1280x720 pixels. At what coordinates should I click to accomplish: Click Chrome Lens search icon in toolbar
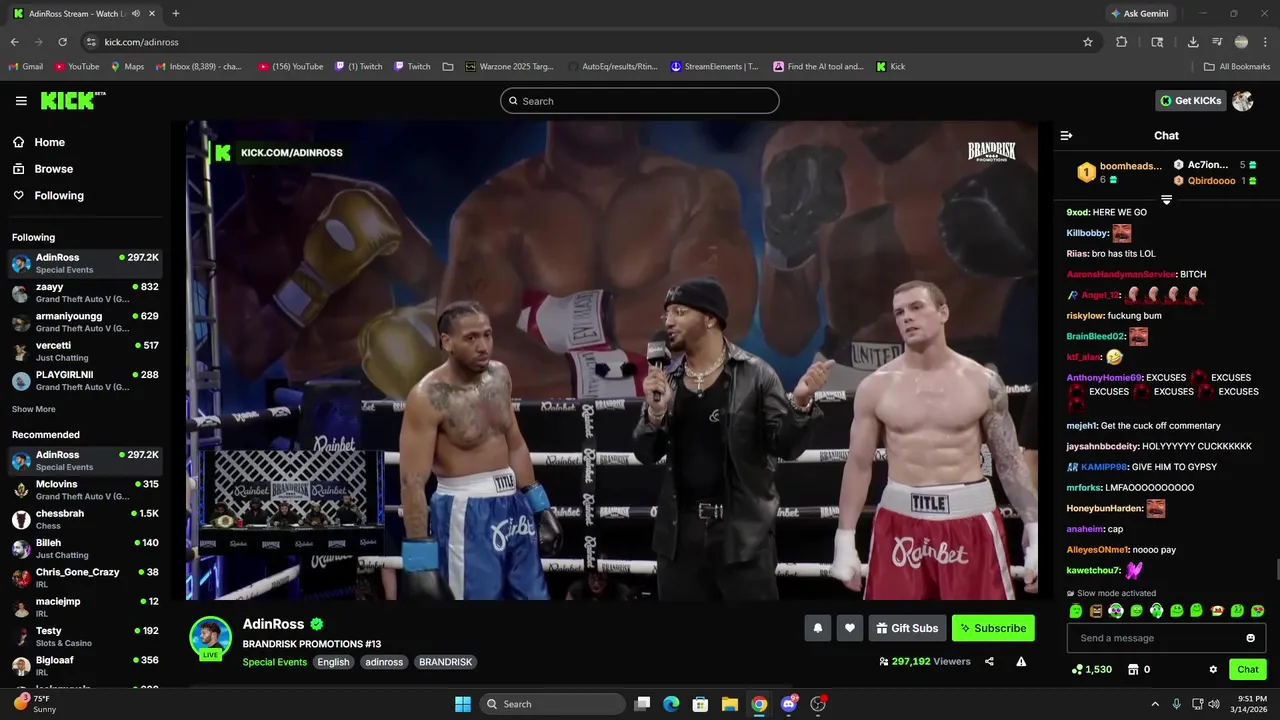(x=1157, y=42)
